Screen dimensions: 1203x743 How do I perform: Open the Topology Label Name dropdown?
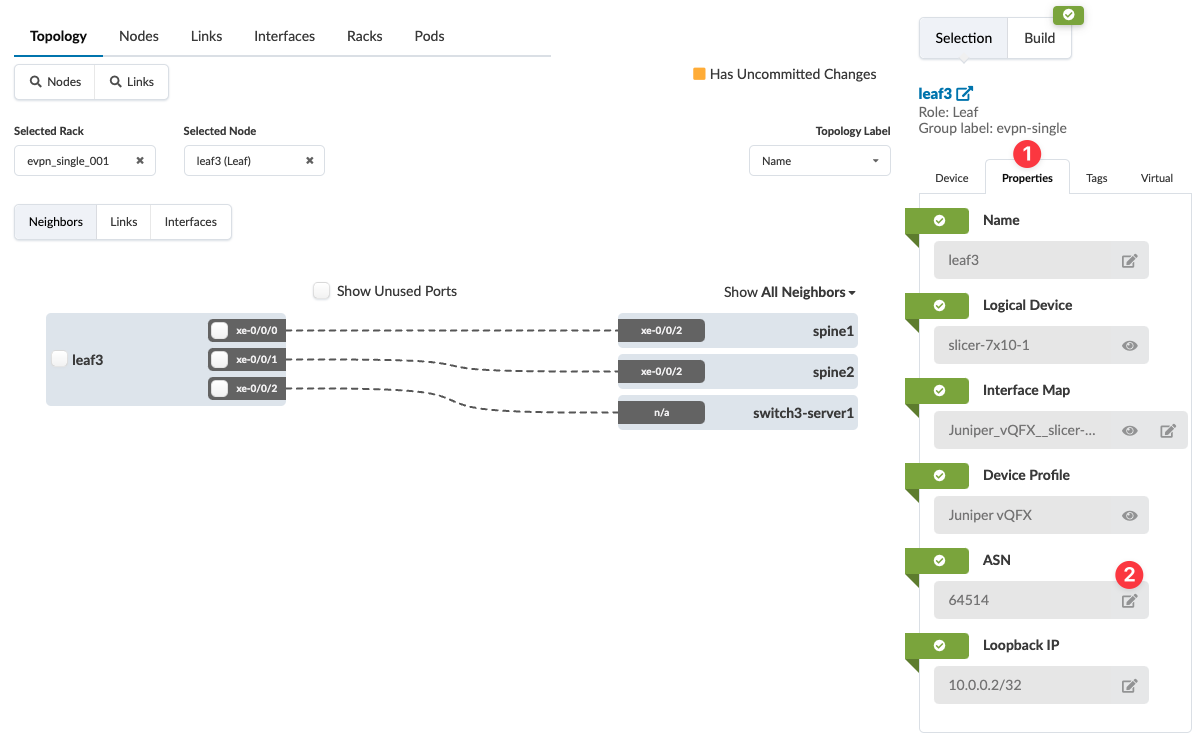click(819, 161)
